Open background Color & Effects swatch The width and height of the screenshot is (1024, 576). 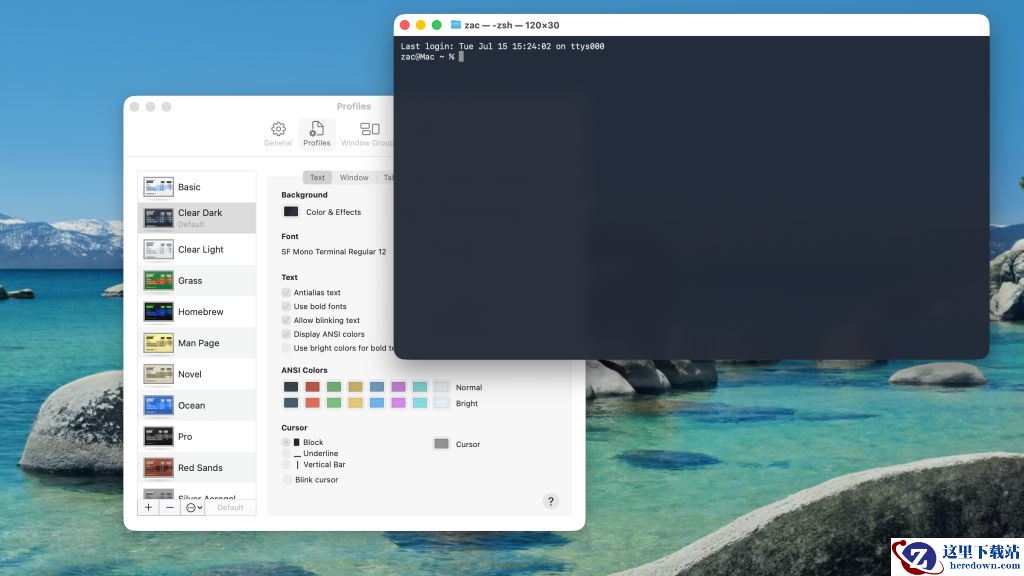291,212
